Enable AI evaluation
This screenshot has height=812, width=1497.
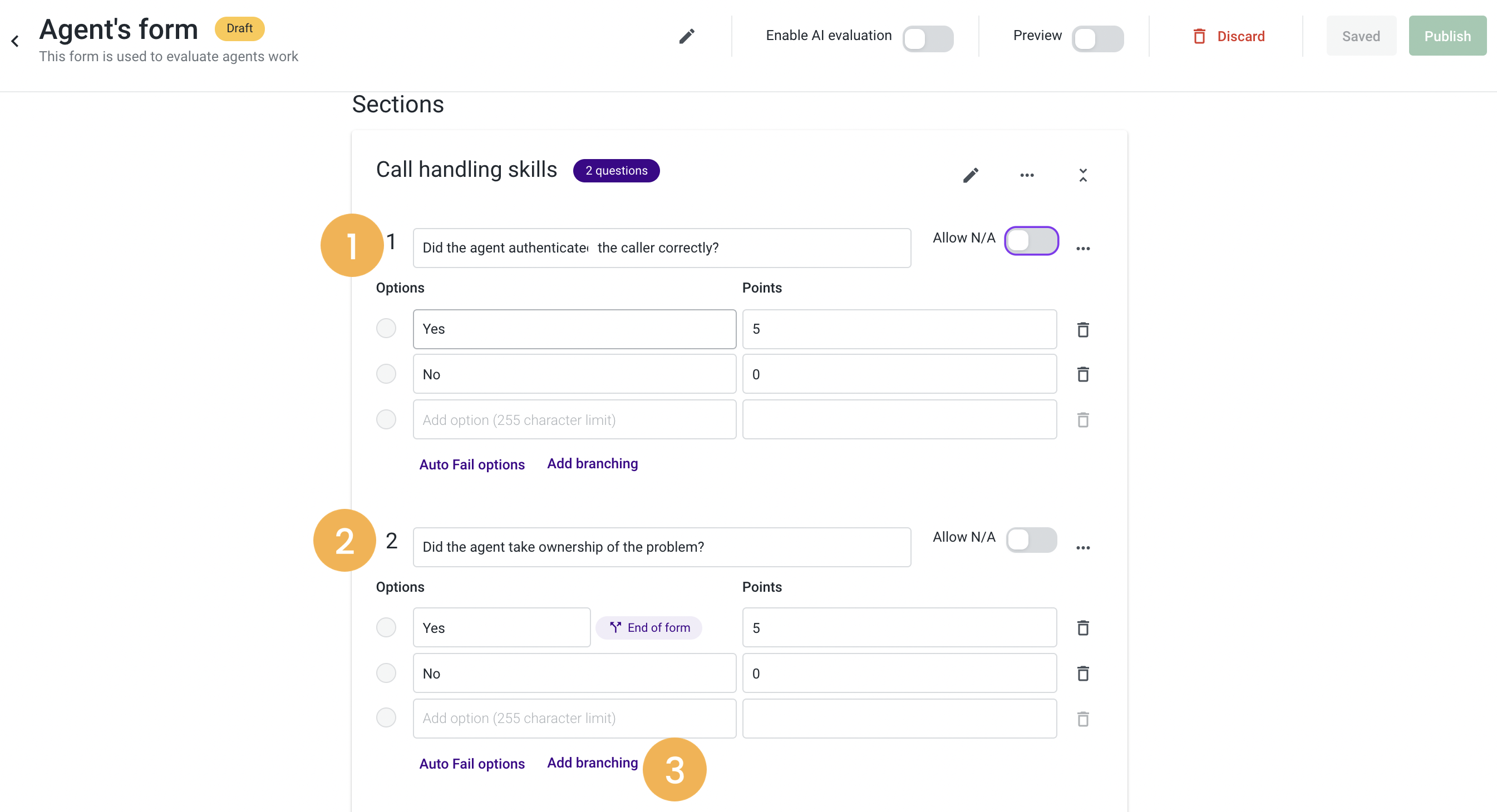coord(928,38)
